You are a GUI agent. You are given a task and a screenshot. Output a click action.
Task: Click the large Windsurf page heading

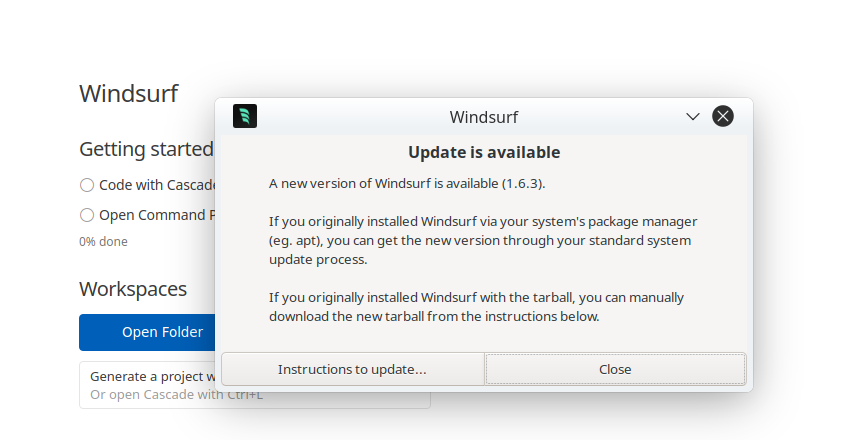(x=128, y=94)
